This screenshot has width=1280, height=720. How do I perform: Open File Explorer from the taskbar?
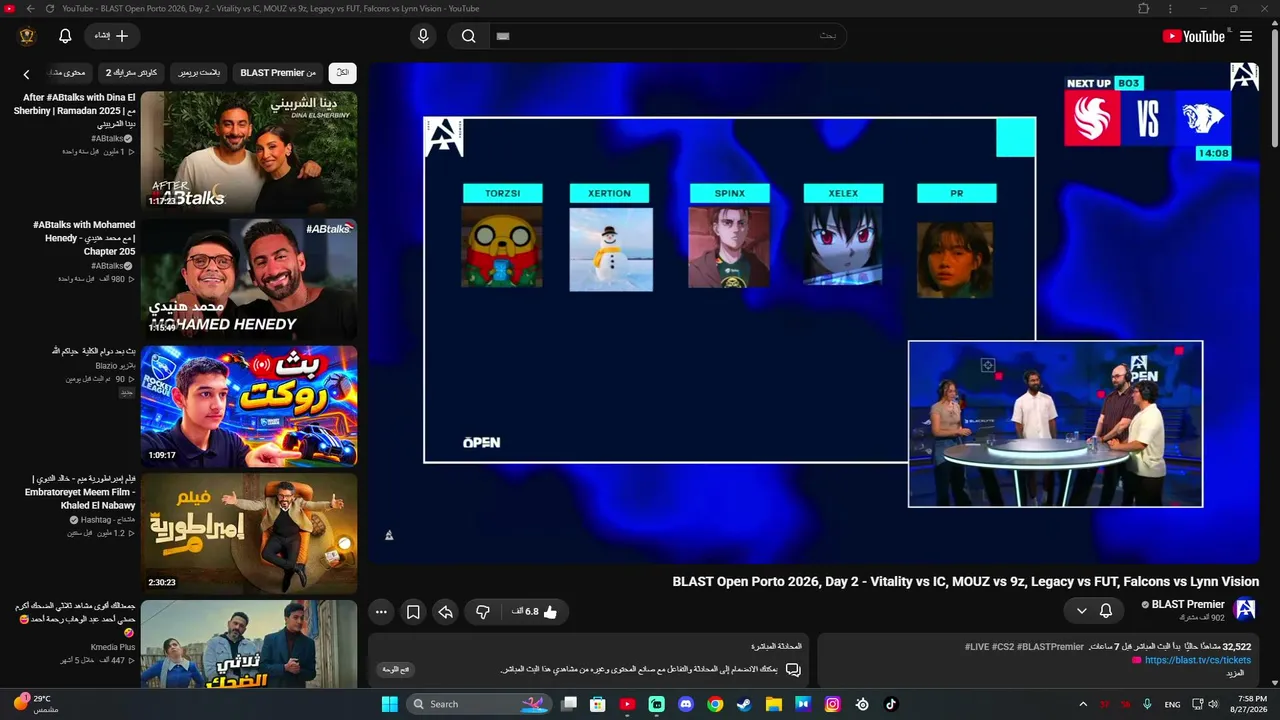pyautogui.click(x=773, y=704)
